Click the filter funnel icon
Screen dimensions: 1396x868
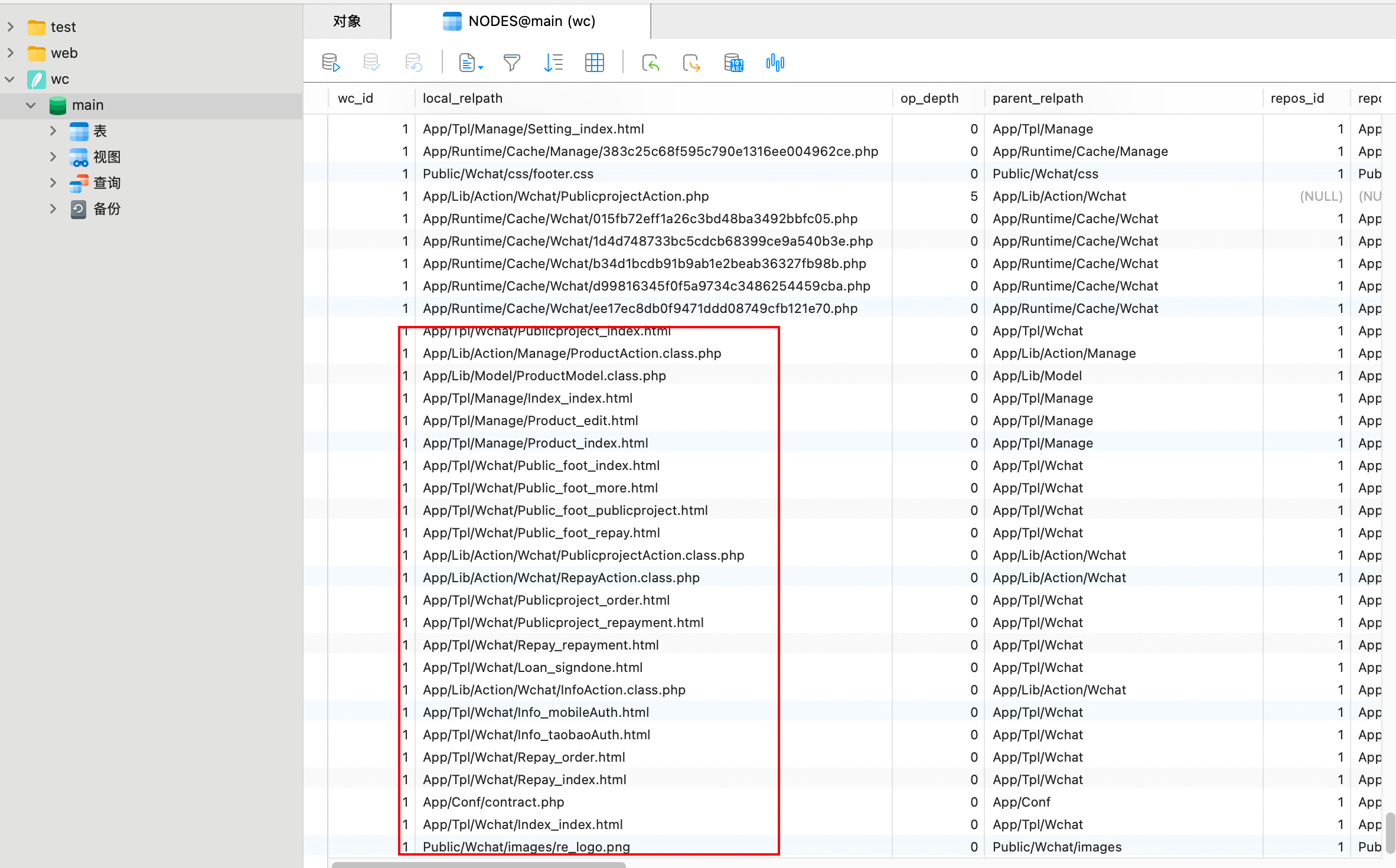pos(512,63)
